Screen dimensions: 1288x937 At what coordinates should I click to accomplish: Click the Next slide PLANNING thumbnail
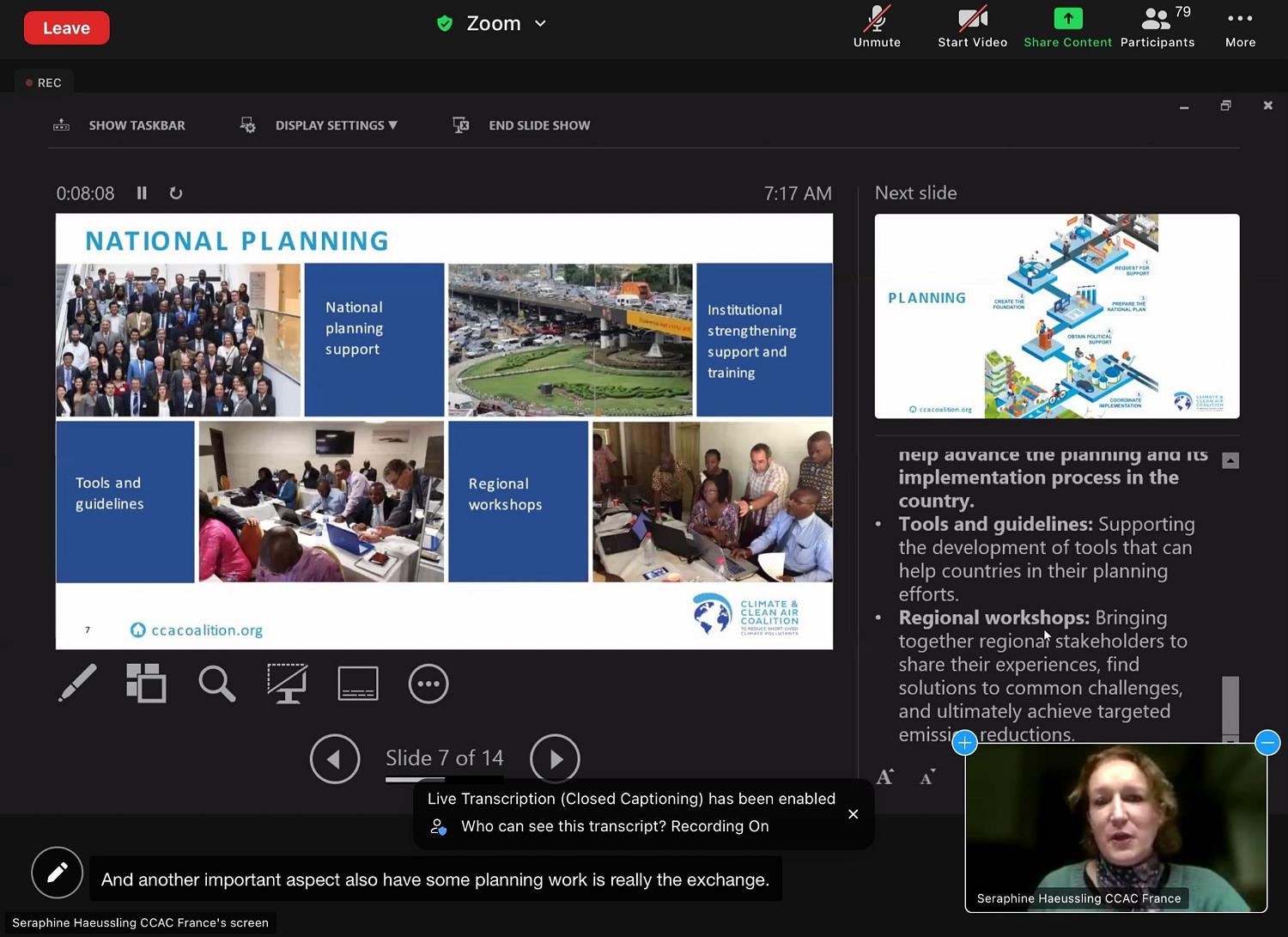click(x=1057, y=316)
